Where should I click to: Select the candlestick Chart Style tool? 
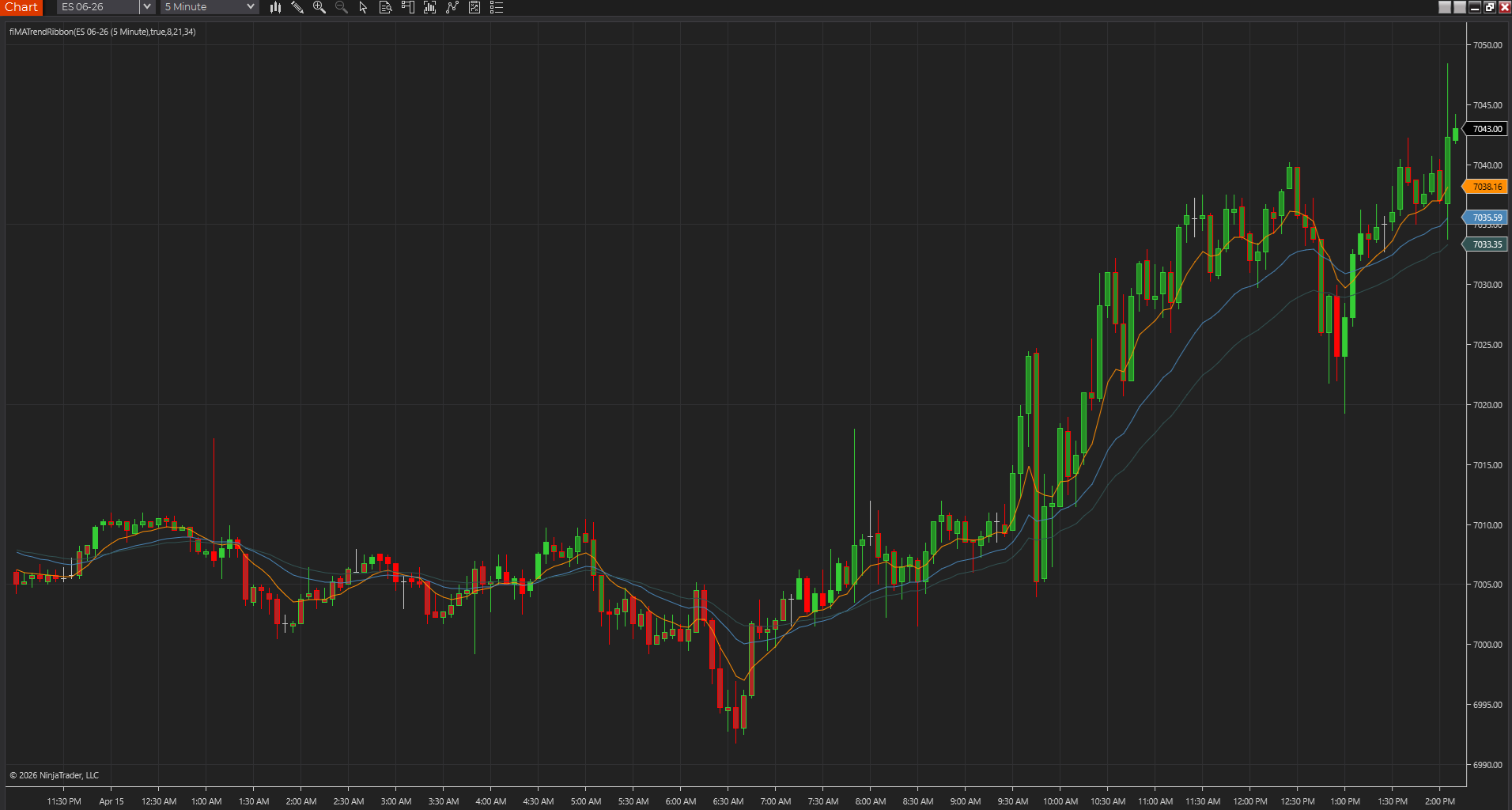274,7
